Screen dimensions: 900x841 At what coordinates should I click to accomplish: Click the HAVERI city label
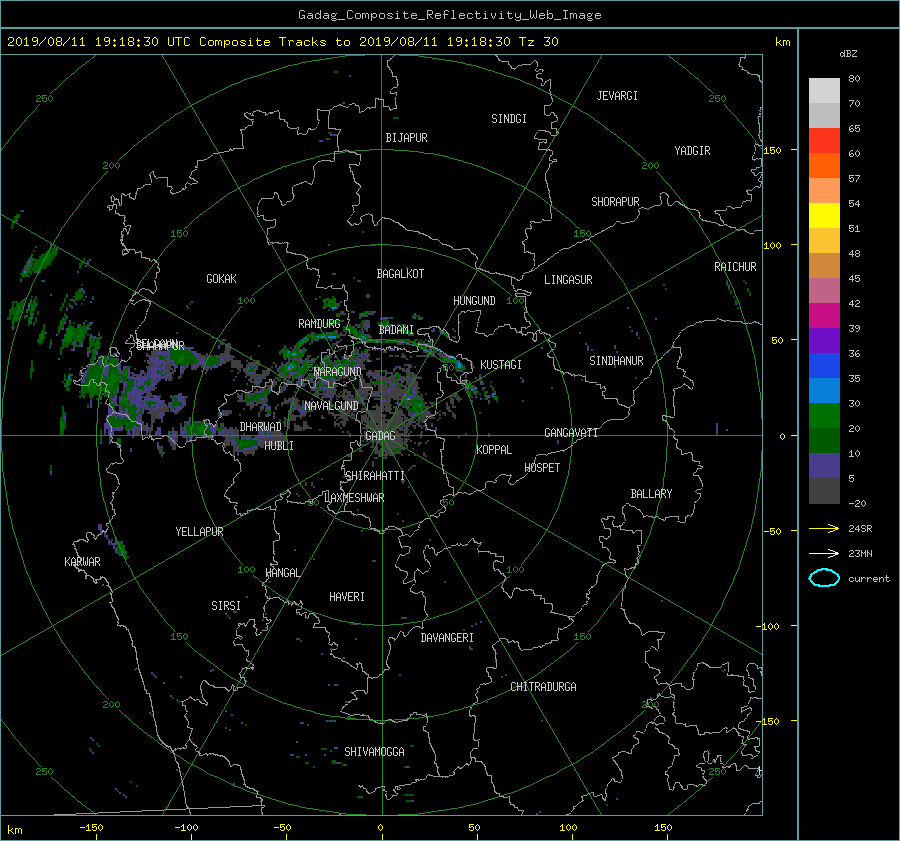347,597
